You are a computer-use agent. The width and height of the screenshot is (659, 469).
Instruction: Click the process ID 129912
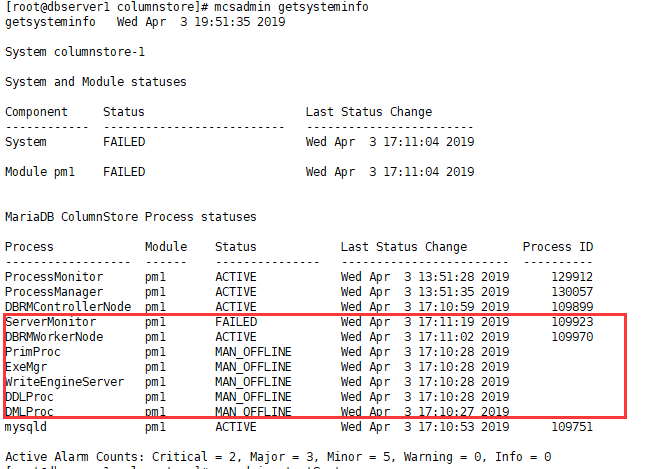pos(572,277)
